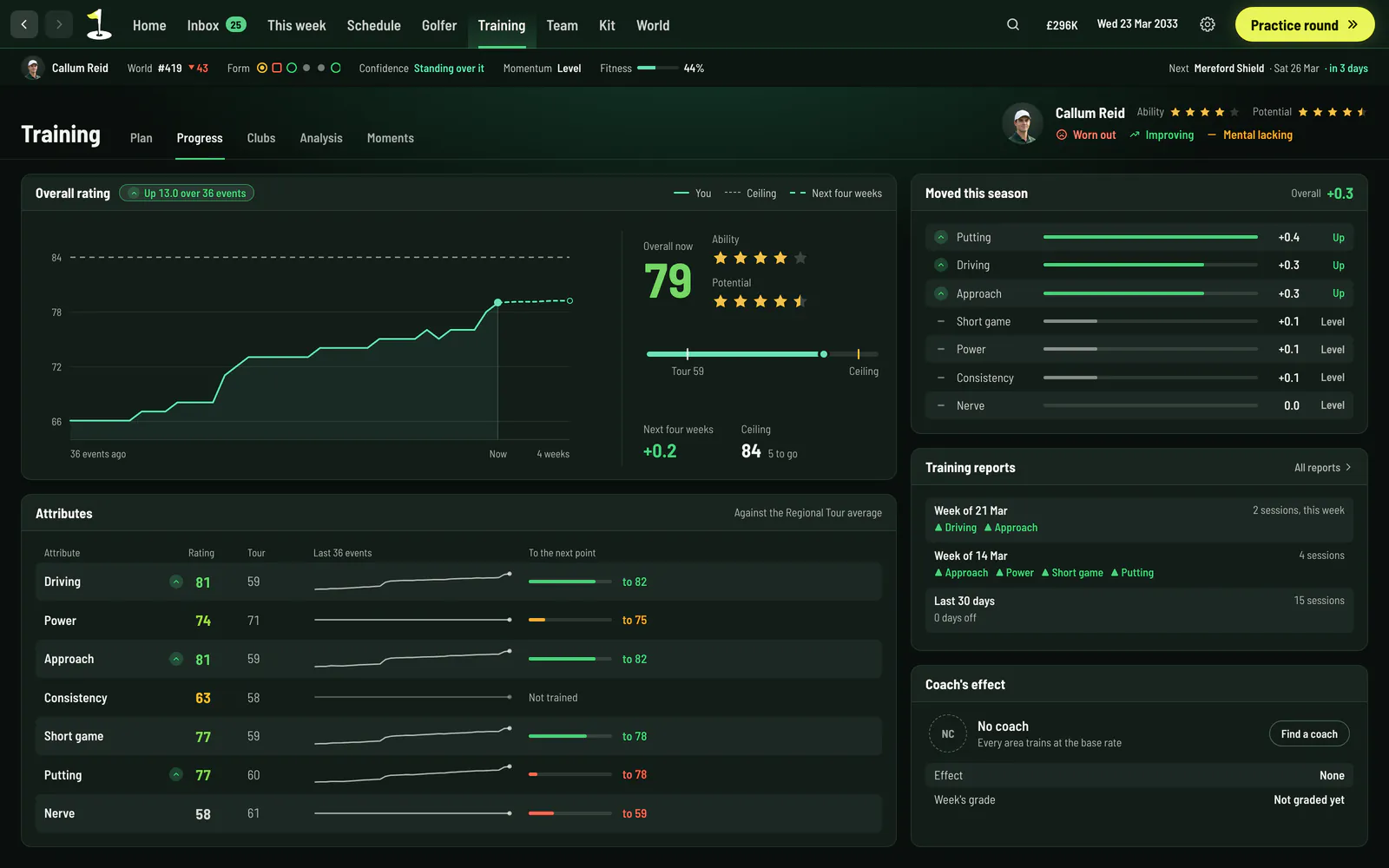1389x868 pixels.
Task: Open the Week of 21 Mar report
Action: [x=1139, y=519]
